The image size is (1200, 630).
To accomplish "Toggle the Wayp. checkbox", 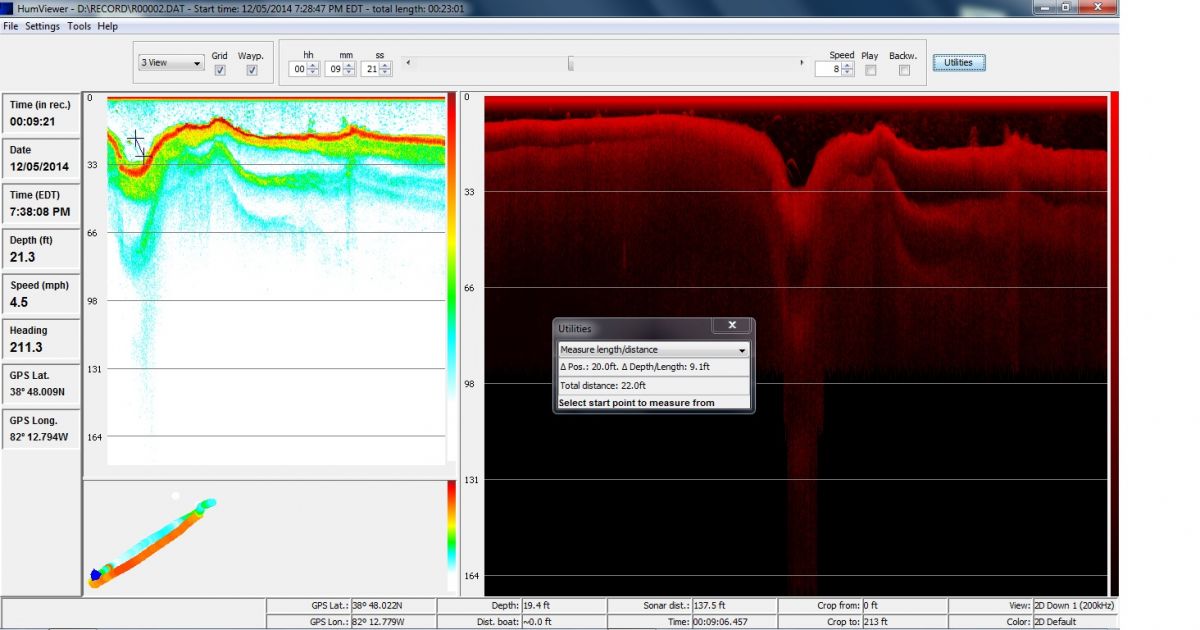I will [x=251, y=70].
